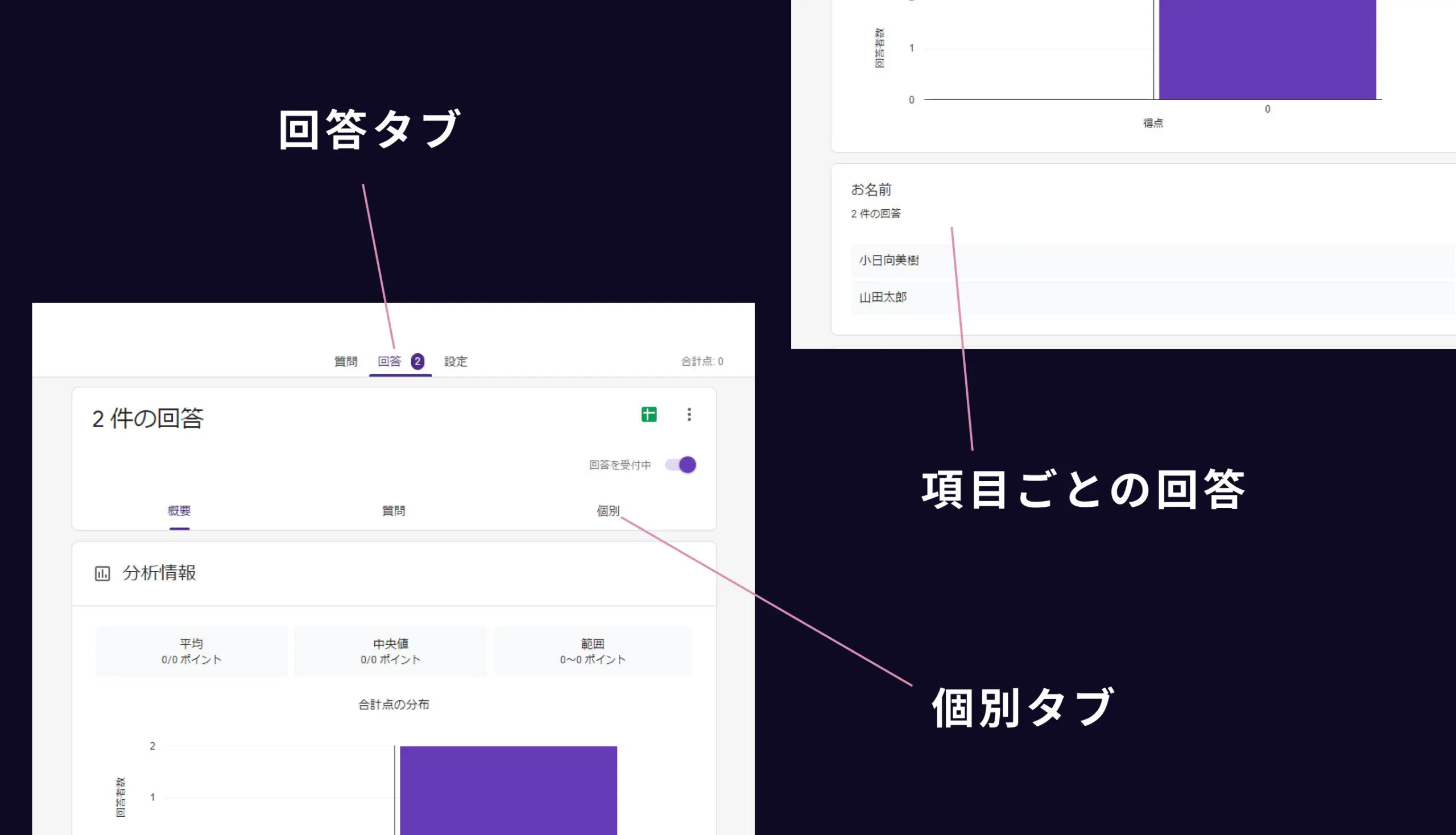
Task: Collapse the 2 件の回答 panel header
Action: pyautogui.click(x=148, y=418)
